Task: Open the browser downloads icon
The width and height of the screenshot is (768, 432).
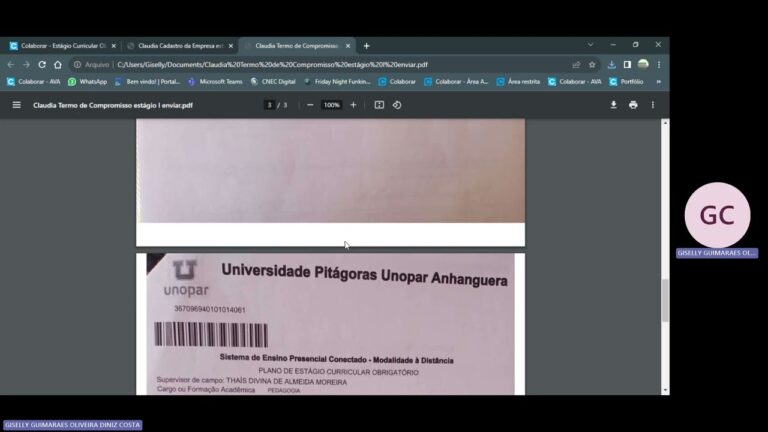Action: point(612,65)
